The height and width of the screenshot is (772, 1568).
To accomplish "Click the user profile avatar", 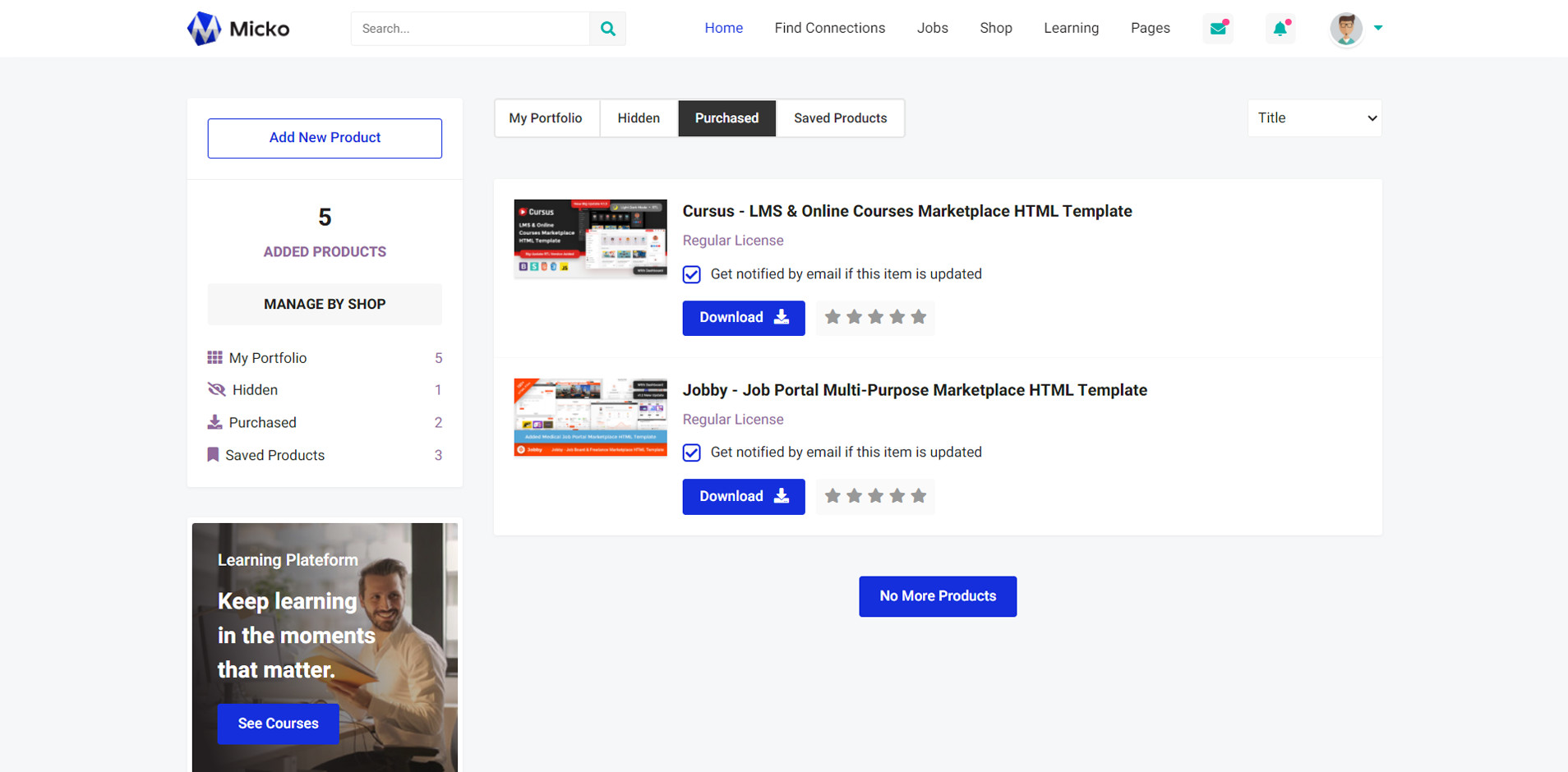I will click(1345, 29).
